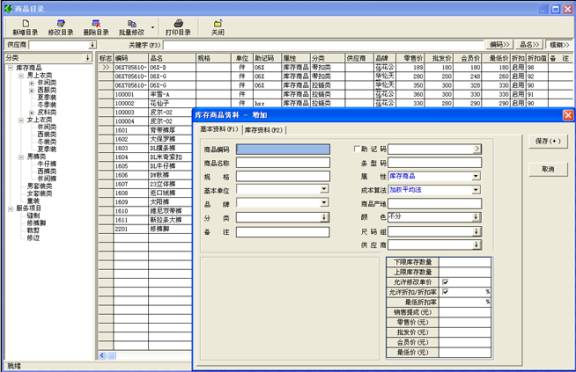The image size is (576, 372).
Task: Open the 属性 dropdown showing 库存商品
Action: pos(476,176)
